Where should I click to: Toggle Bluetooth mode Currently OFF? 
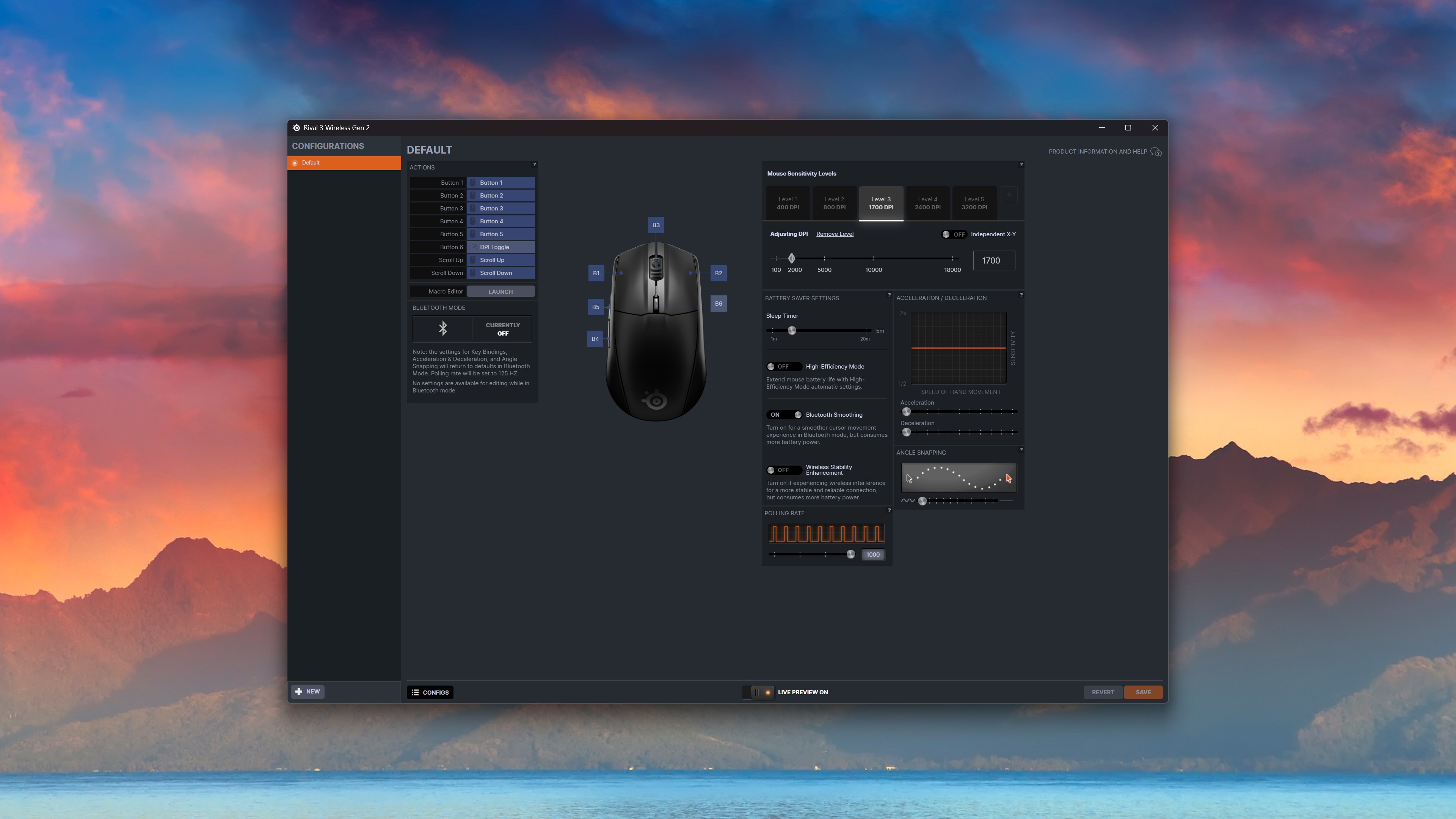coord(502,329)
